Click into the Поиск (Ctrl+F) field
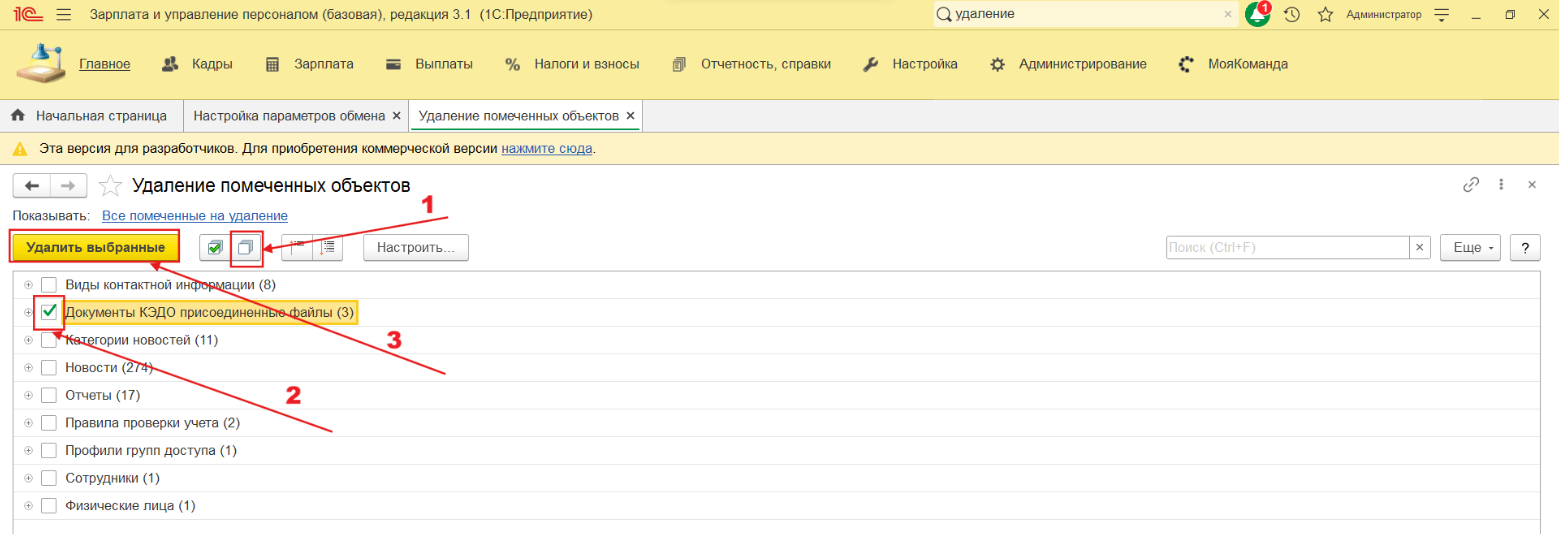The height and width of the screenshot is (534, 1561). (x=1287, y=247)
